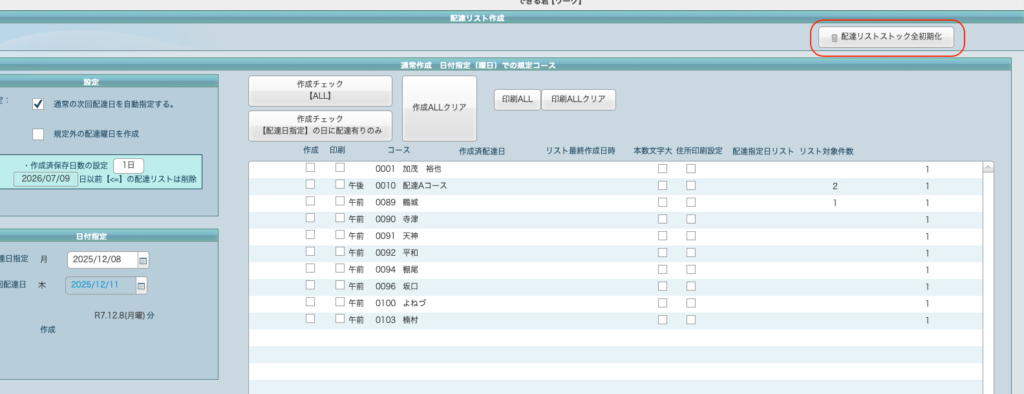Select course row 0001 加茂 裕也

pyautogui.click(x=615, y=169)
